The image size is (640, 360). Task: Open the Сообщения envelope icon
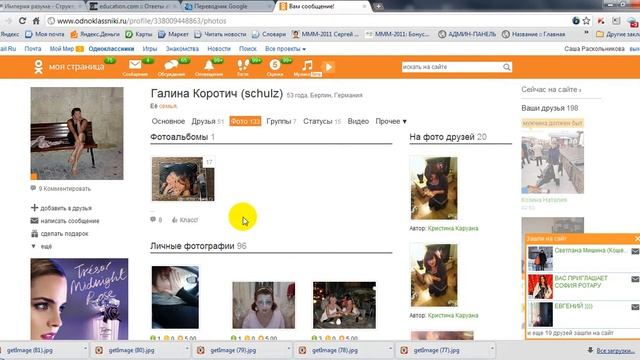click(x=135, y=65)
